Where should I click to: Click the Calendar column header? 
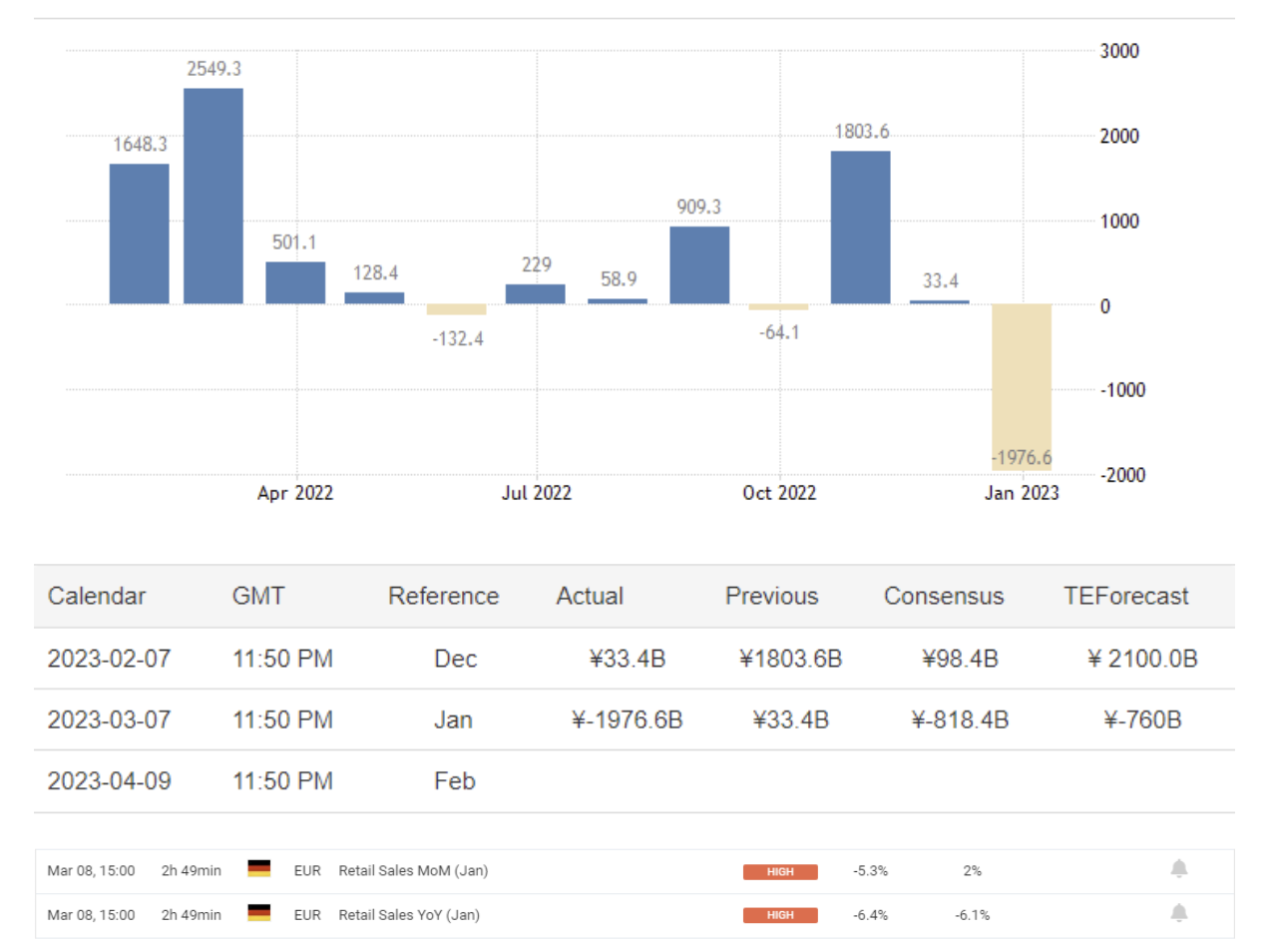pyautogui.click(x=97, y=596)
